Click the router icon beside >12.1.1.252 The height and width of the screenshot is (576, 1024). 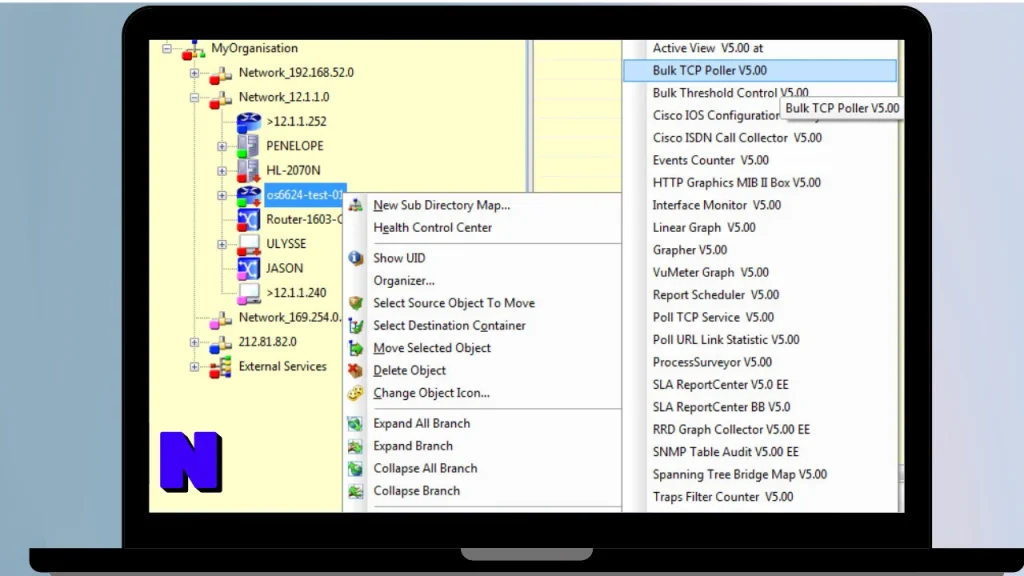[248, 122]
